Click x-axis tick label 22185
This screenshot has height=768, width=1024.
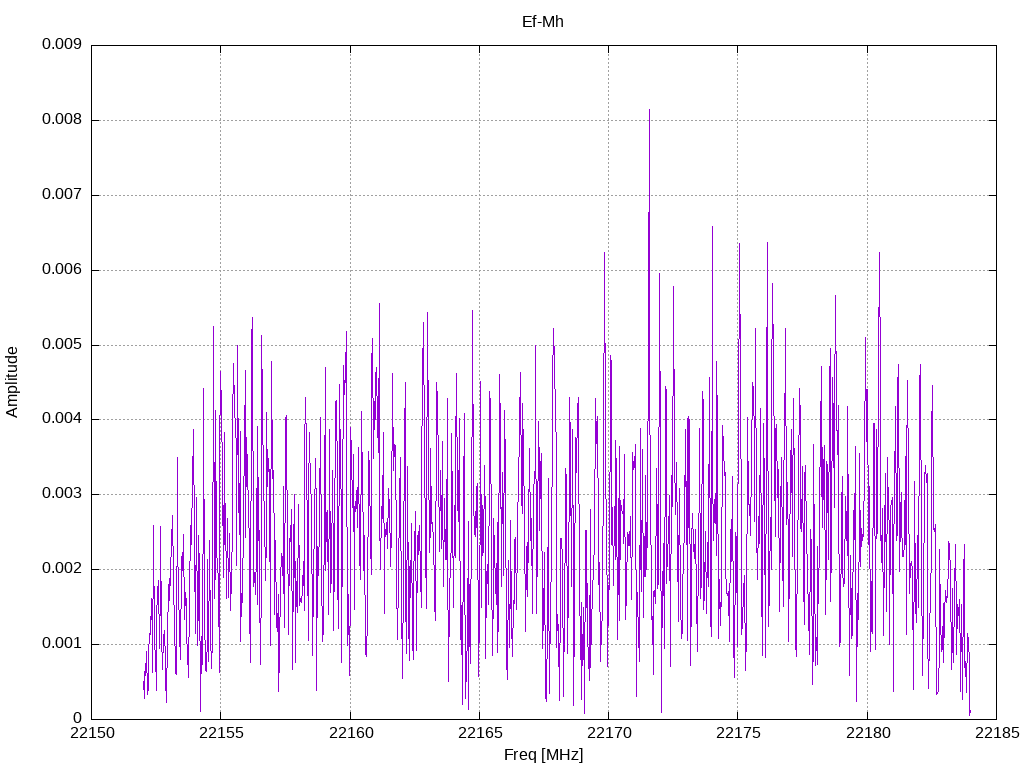click(x=997, y=733)
